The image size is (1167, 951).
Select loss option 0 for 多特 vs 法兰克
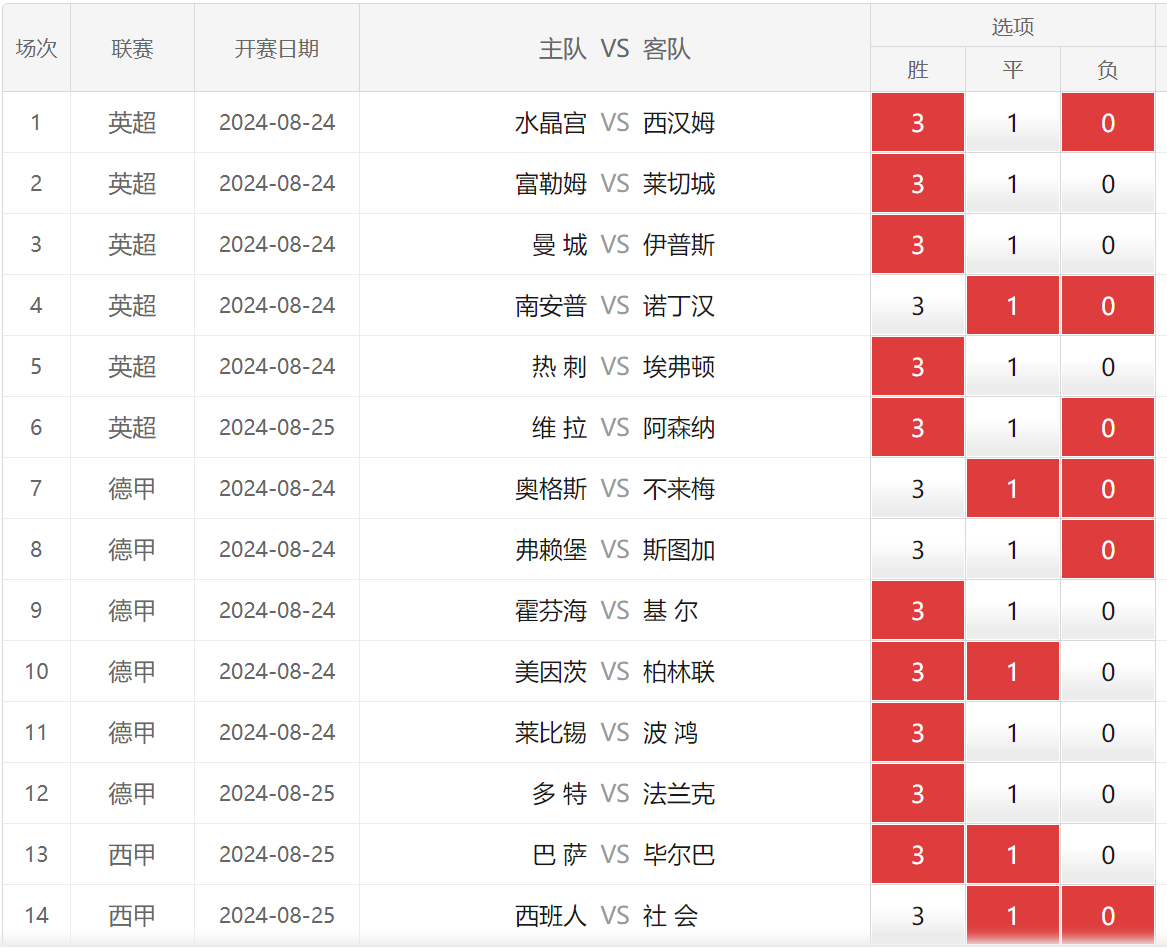pyautogui.click(x=1107, y=793)
